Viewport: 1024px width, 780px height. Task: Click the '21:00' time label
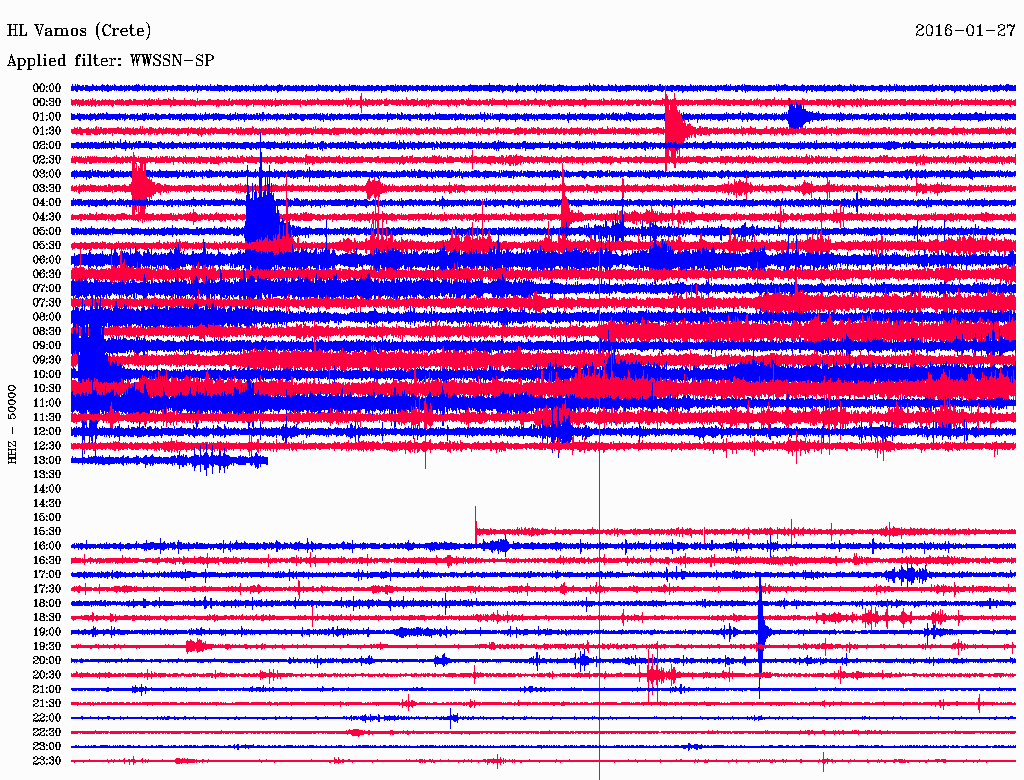[47, 689]
